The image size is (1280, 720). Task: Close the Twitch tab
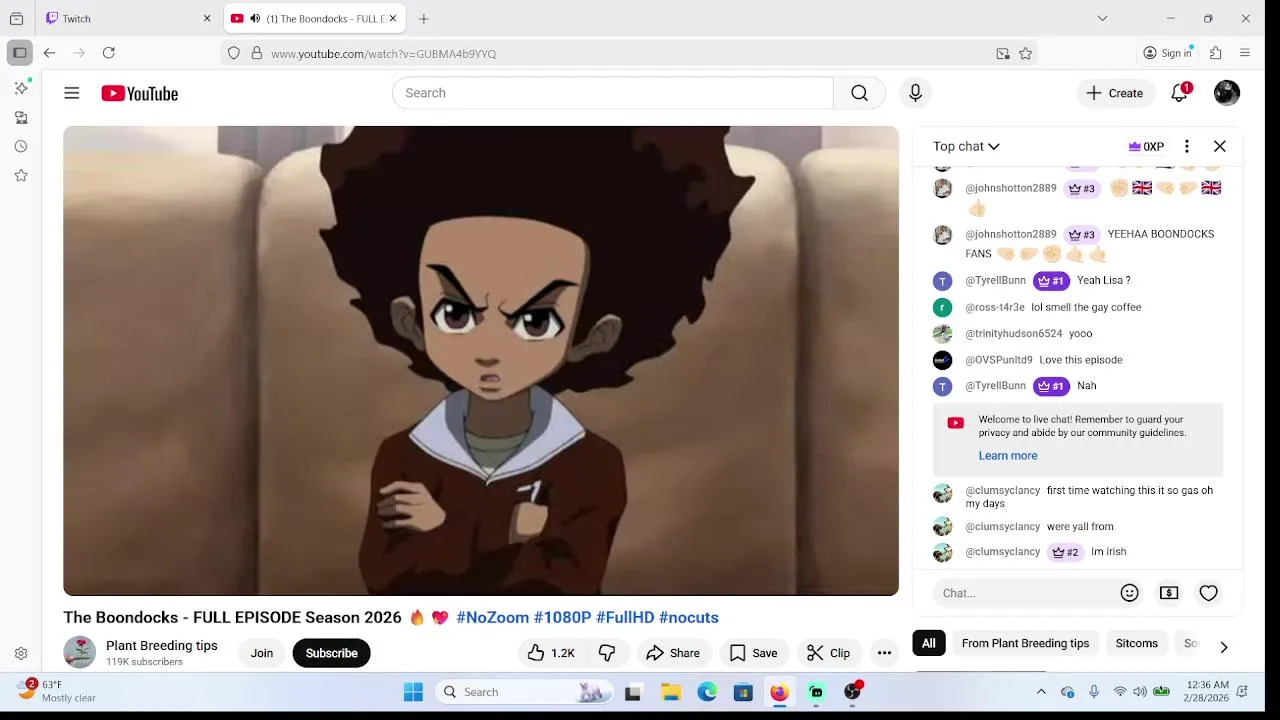[207, 19]
